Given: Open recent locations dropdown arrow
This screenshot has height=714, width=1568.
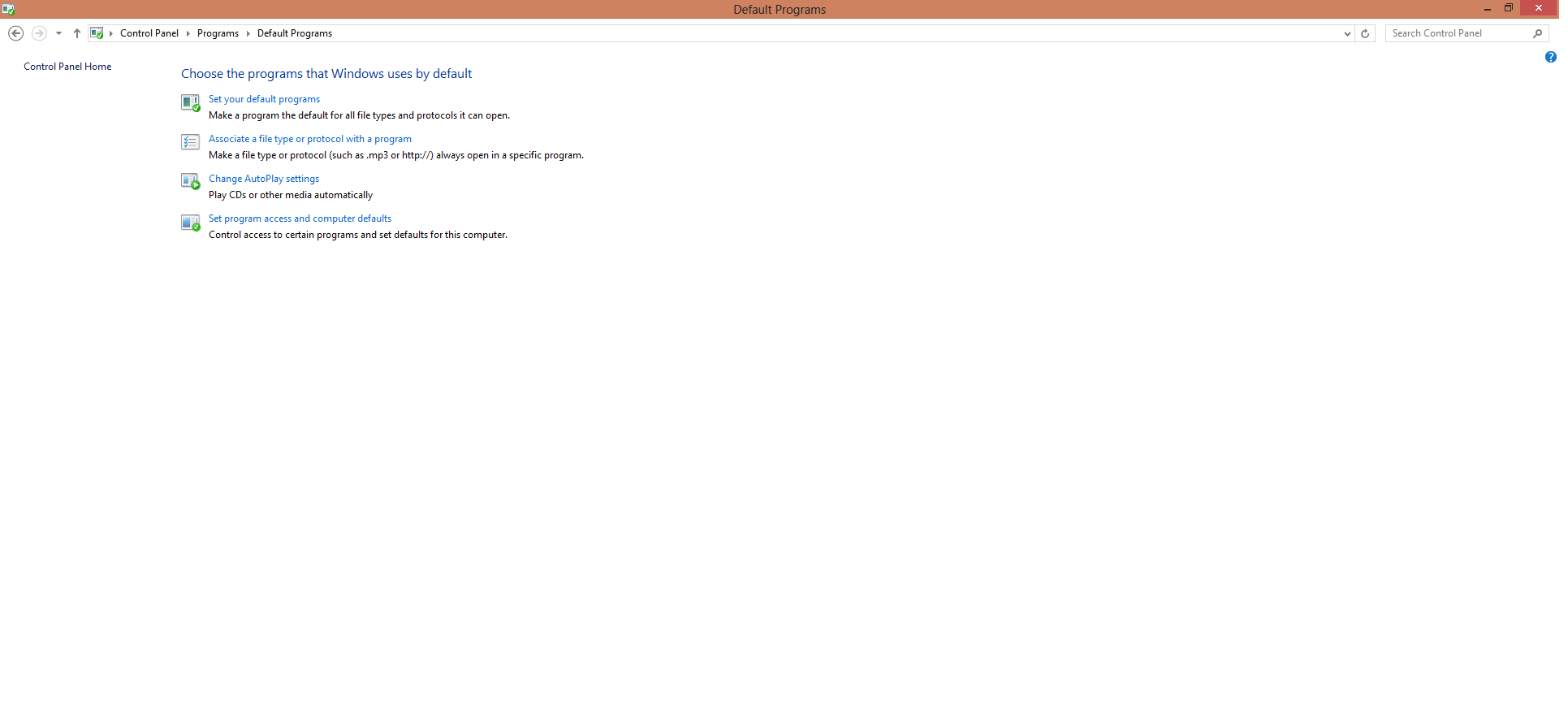Looking at the screenshot, I should (58, 33).
